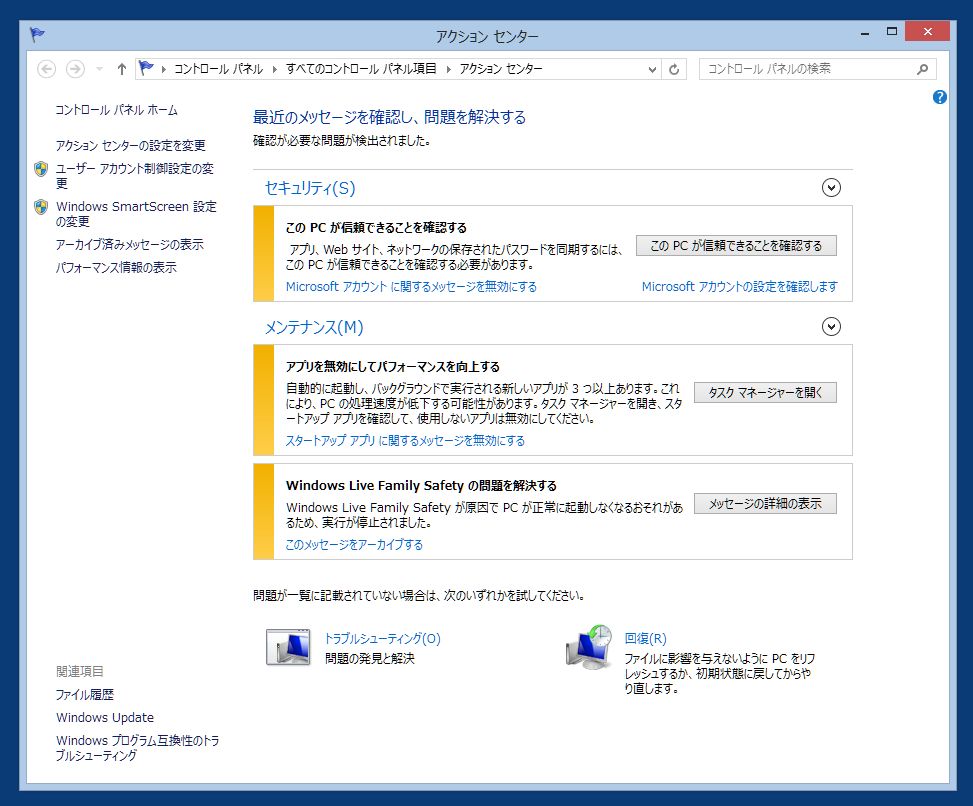
Task: Click the troubleshooting computer icon
Action: [288, 647]
